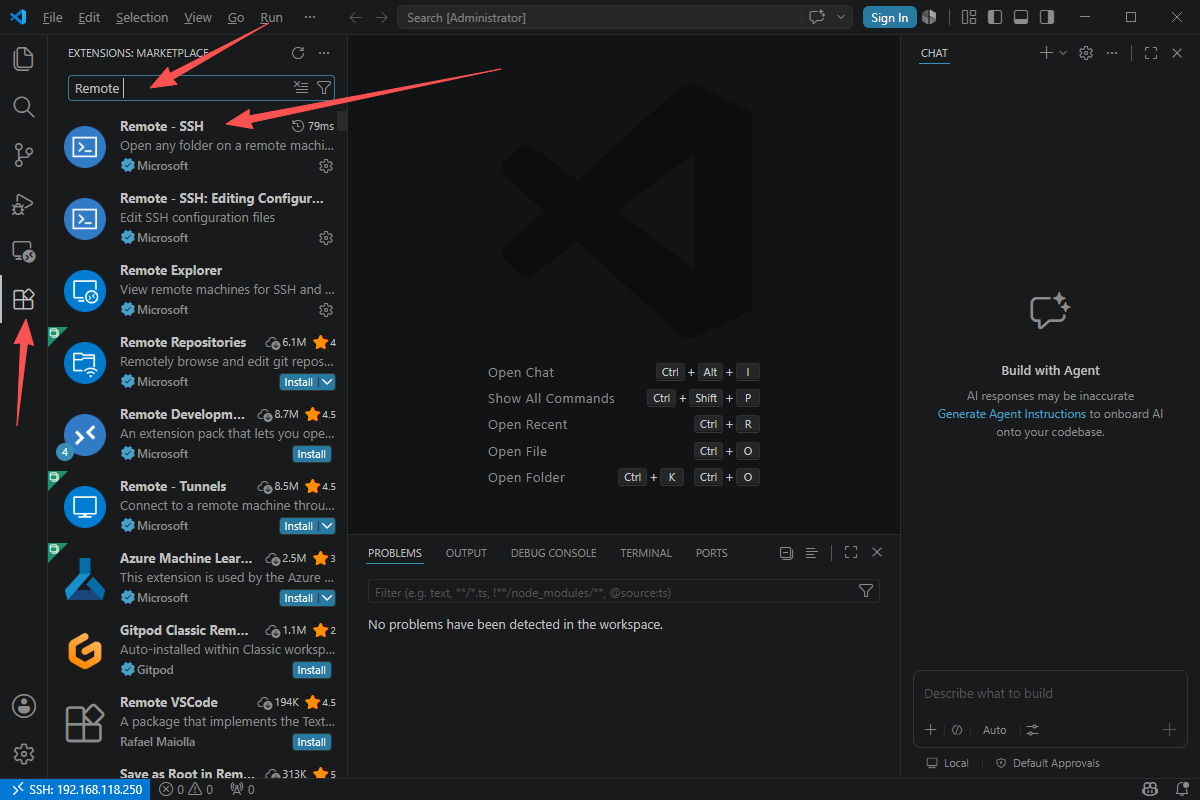Expand install options for Remote Repositories
The height and width of the screenshot is (800, 1200).
(327, 382)
